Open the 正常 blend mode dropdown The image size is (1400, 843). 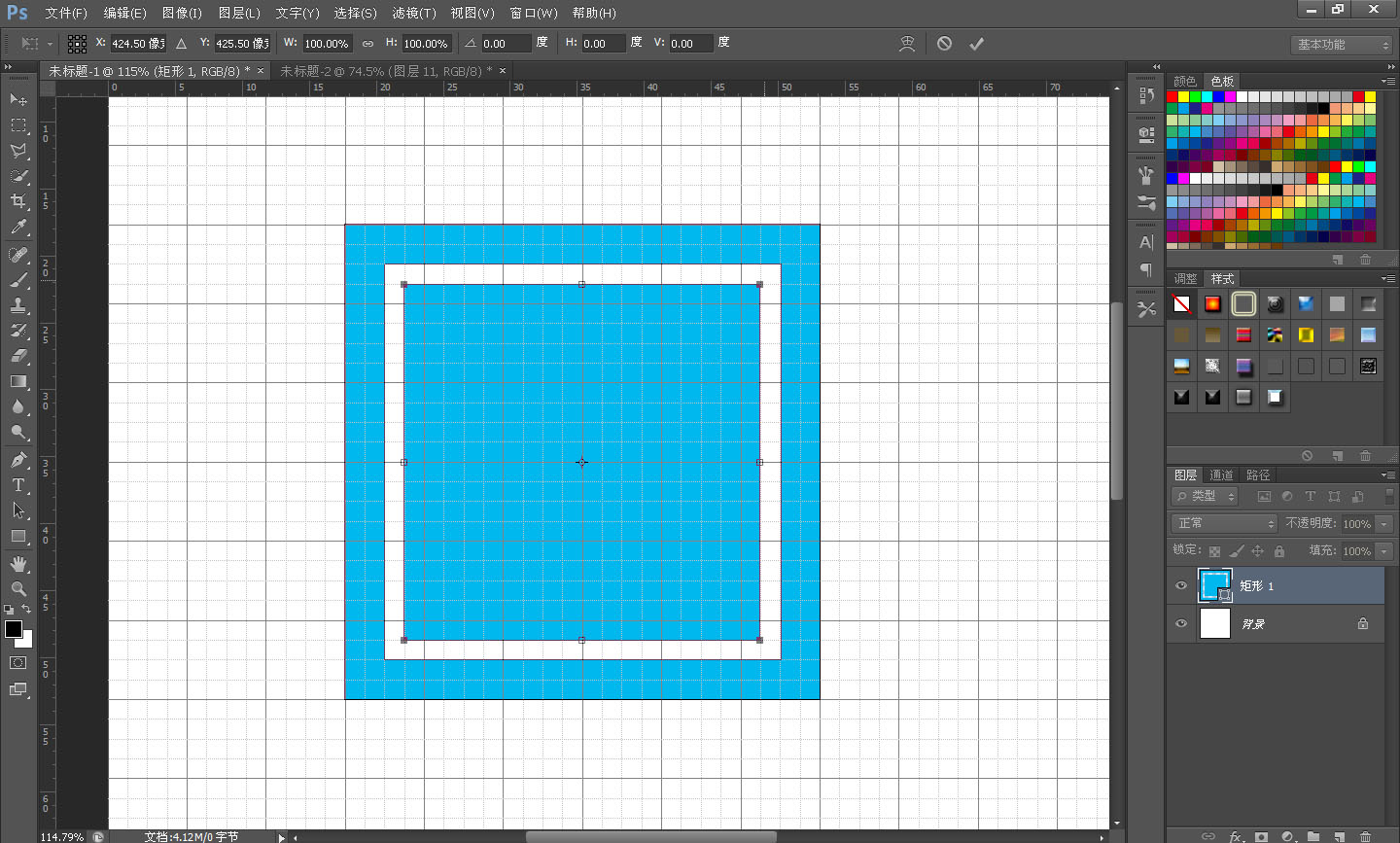pos(1224,523)
